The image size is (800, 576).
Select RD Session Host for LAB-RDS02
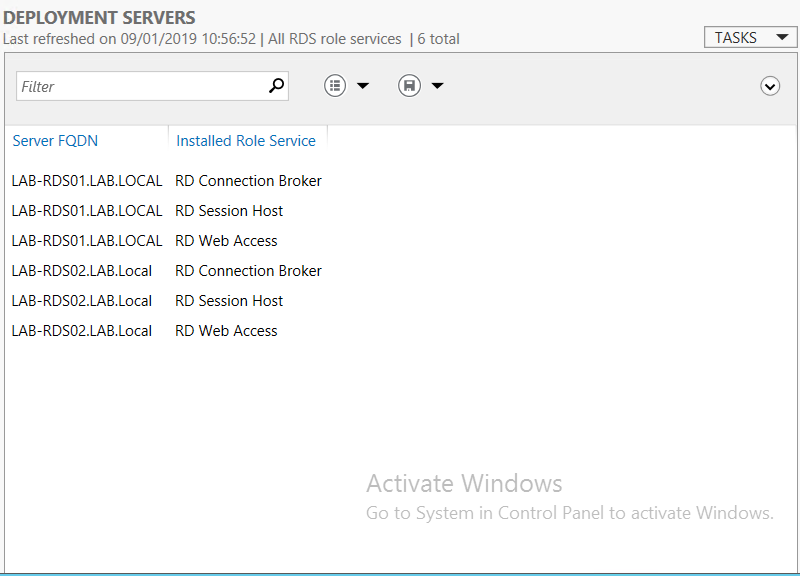229,301
